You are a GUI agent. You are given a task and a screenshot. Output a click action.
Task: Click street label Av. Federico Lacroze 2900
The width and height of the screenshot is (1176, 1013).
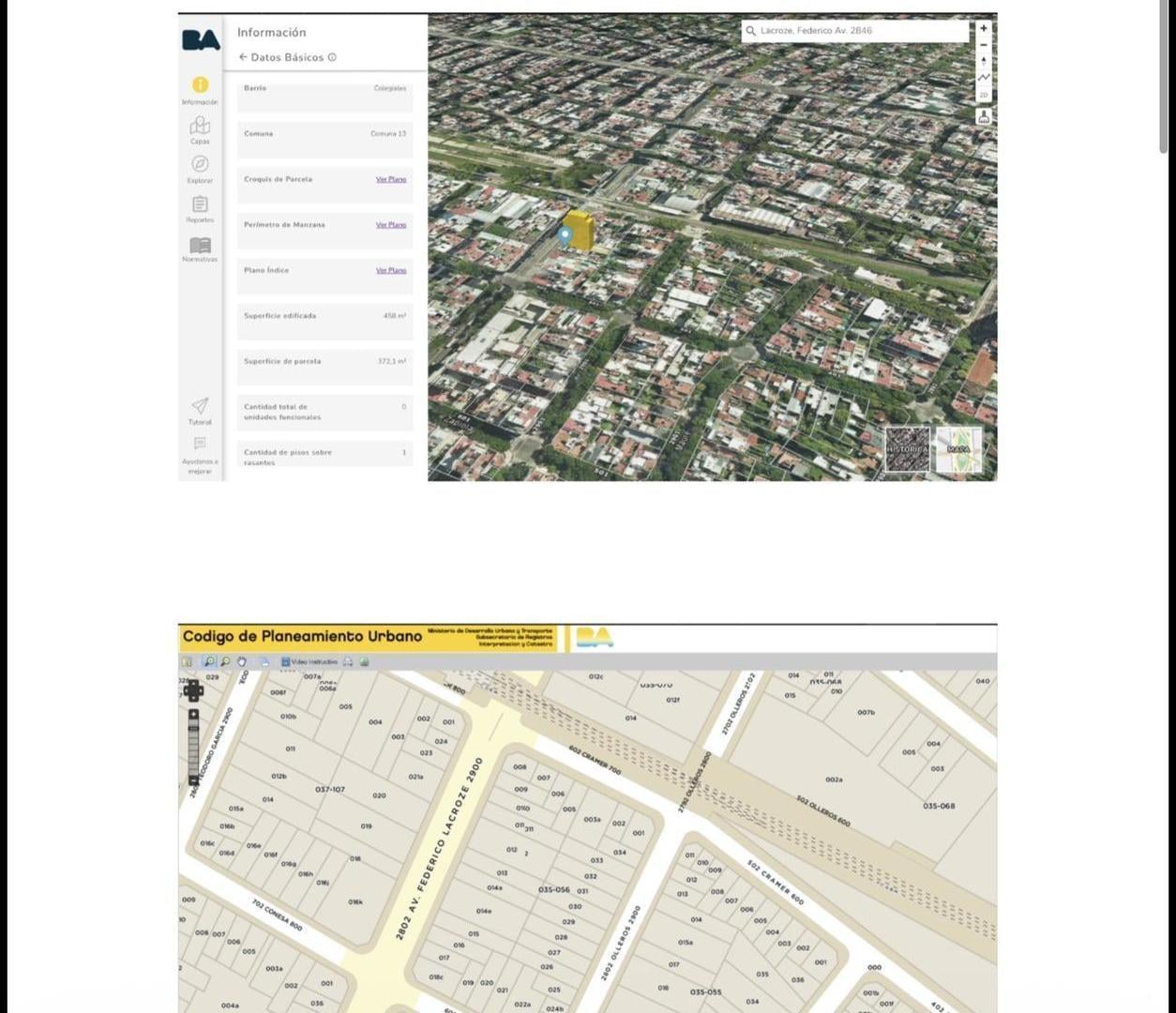coord(439,849)
